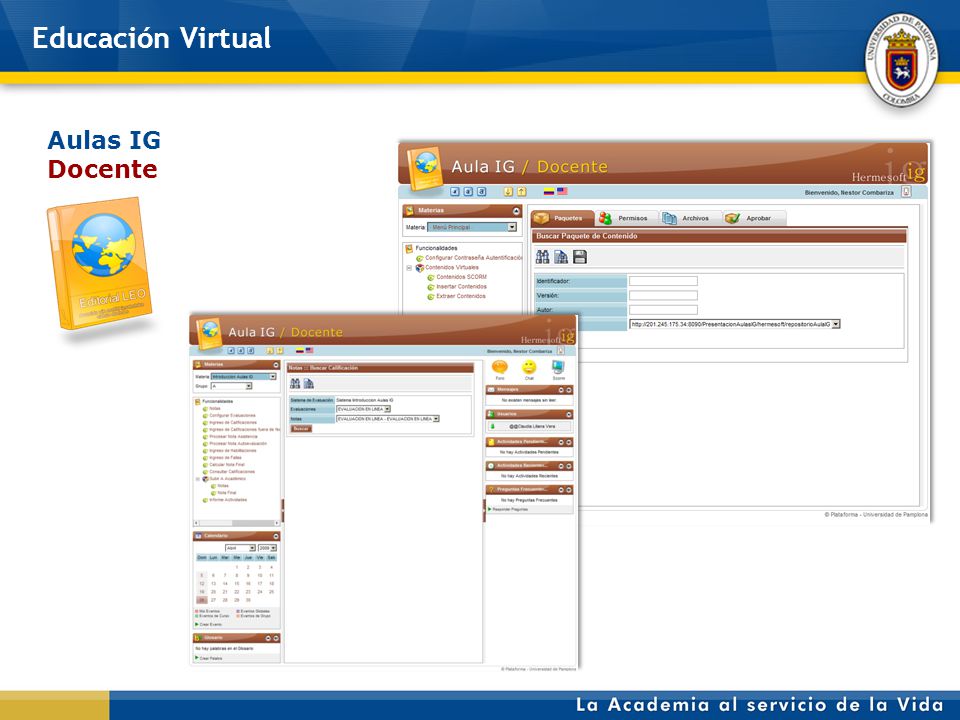Collapse the Contenidos Virtuales tree node
960x720 pixels.
click(x=410, y=268)
